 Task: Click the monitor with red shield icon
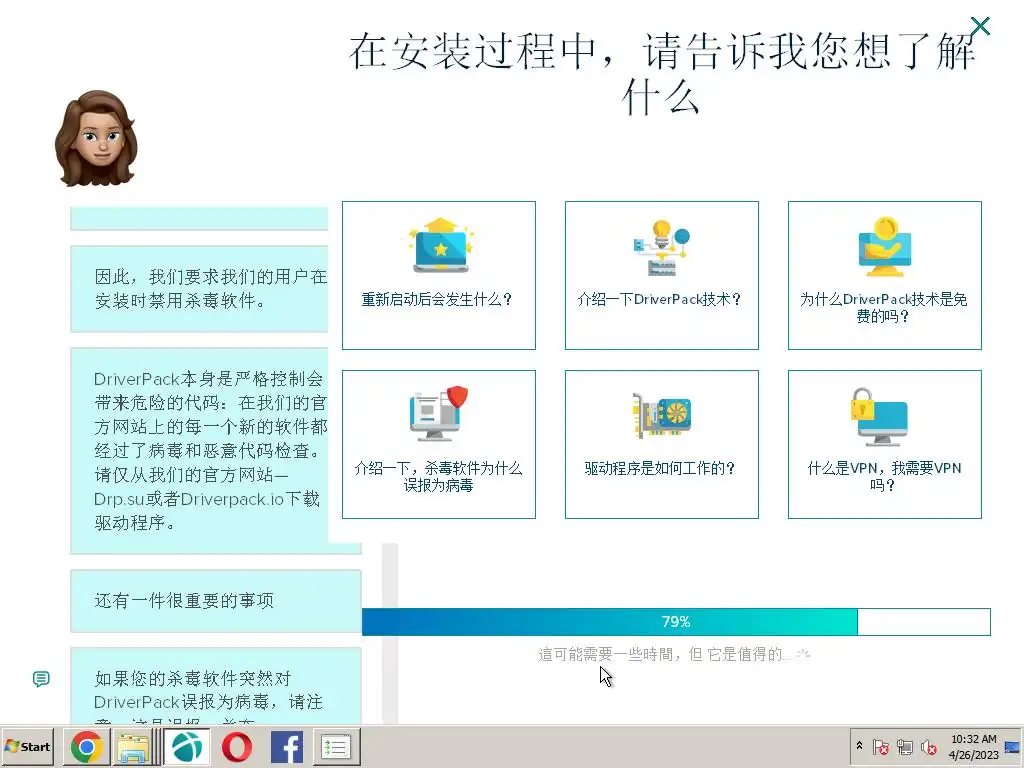[x=439, y=413]
